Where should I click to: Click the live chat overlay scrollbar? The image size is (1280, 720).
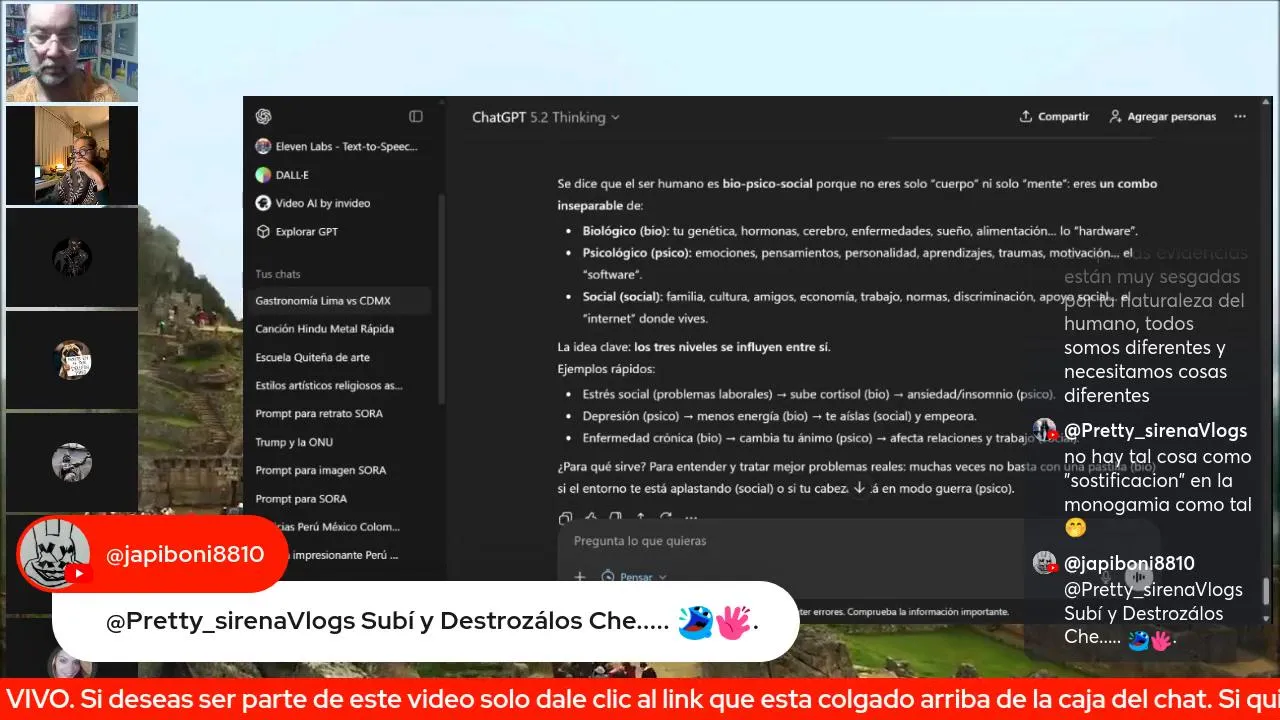[x=1267, y=592]
